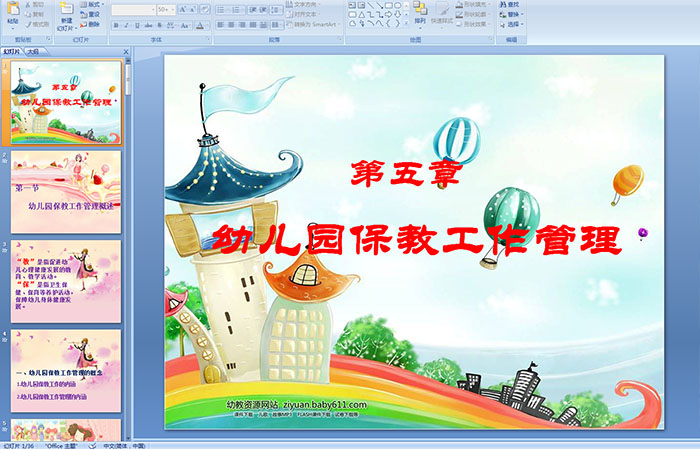Click the Shape Effects (形状效果) option

tap(474, 24)
